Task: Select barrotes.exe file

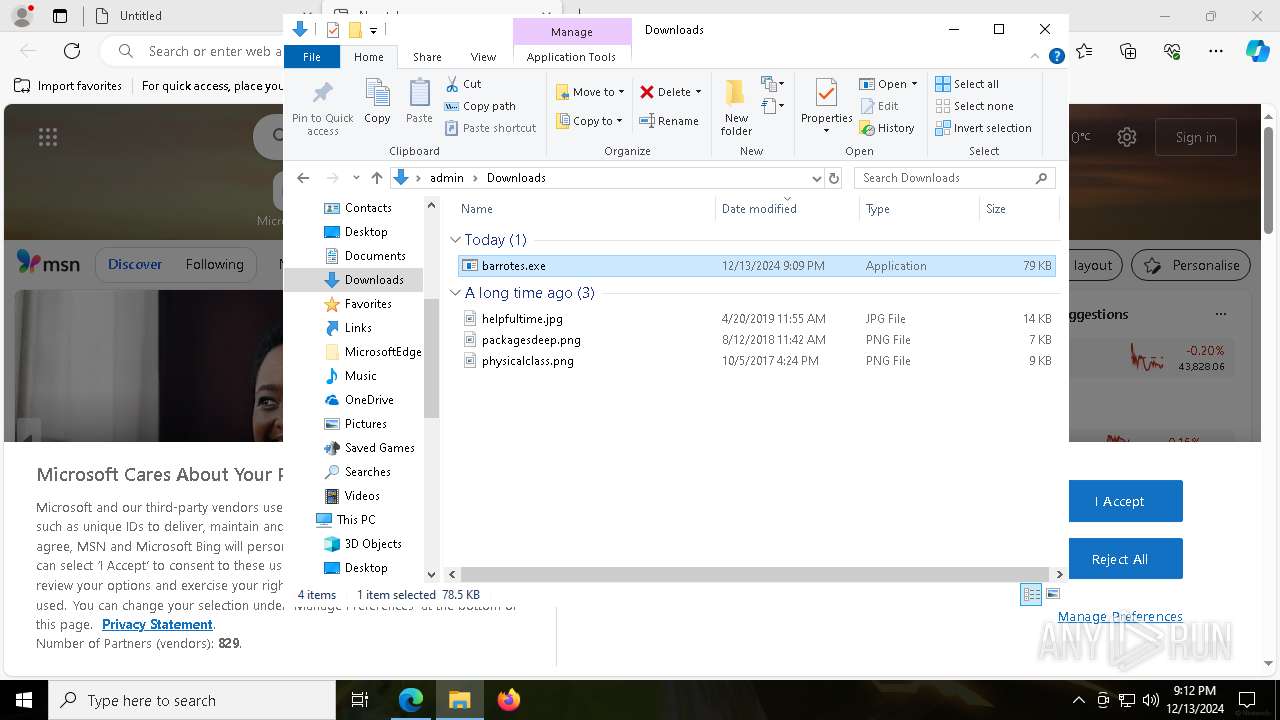Action: (756, 266)
